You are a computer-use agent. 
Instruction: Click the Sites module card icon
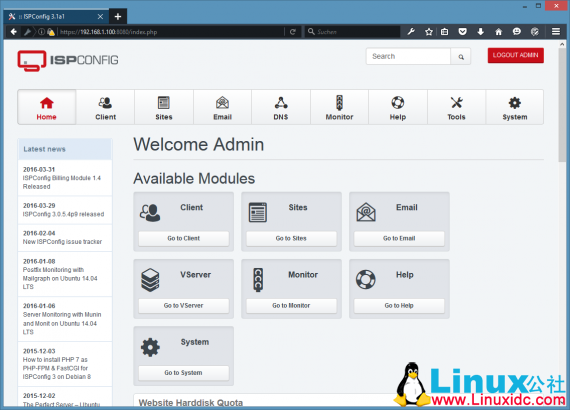[258, 212]
